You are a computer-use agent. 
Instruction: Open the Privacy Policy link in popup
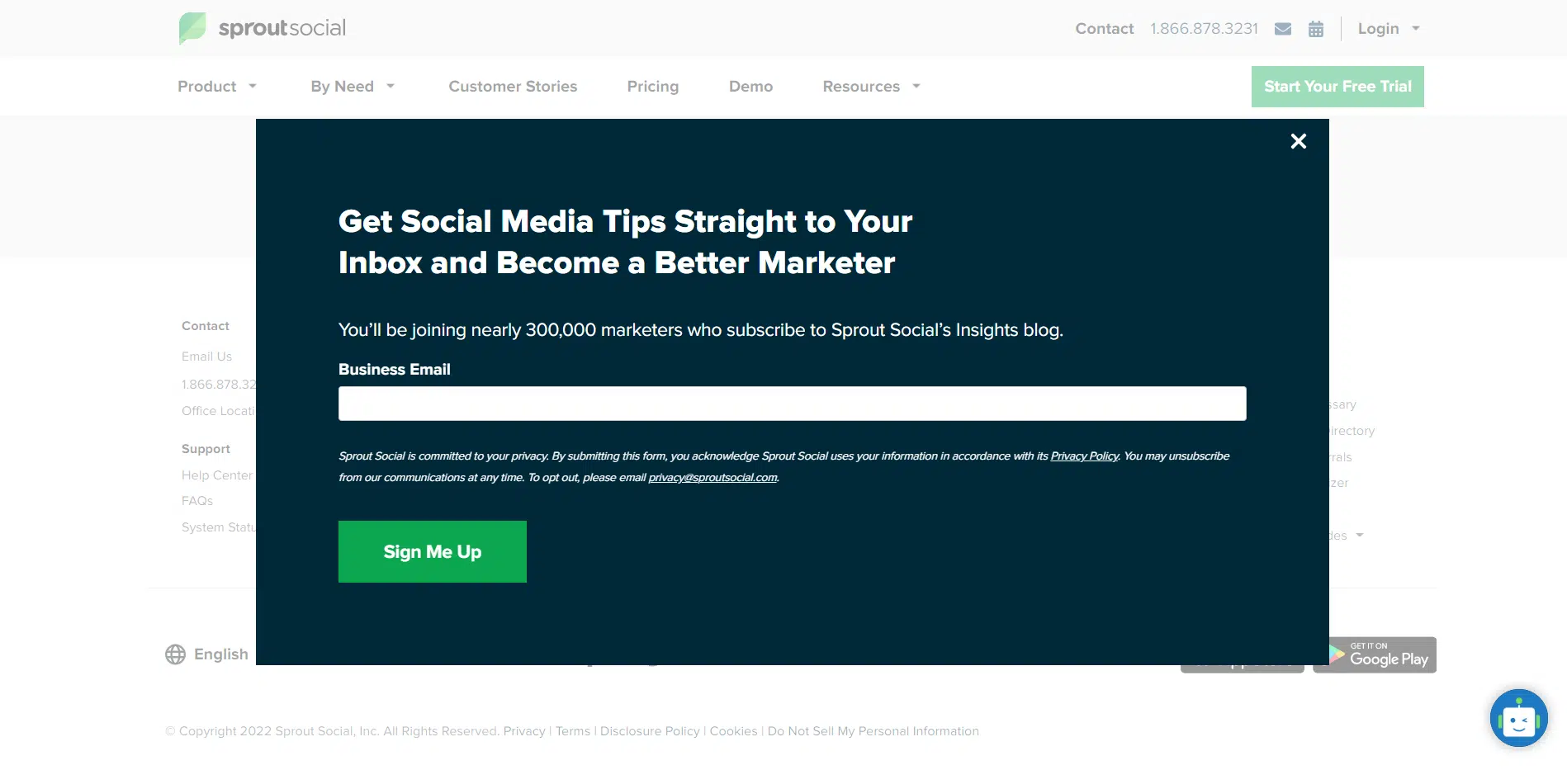[x=1084, y=456]
